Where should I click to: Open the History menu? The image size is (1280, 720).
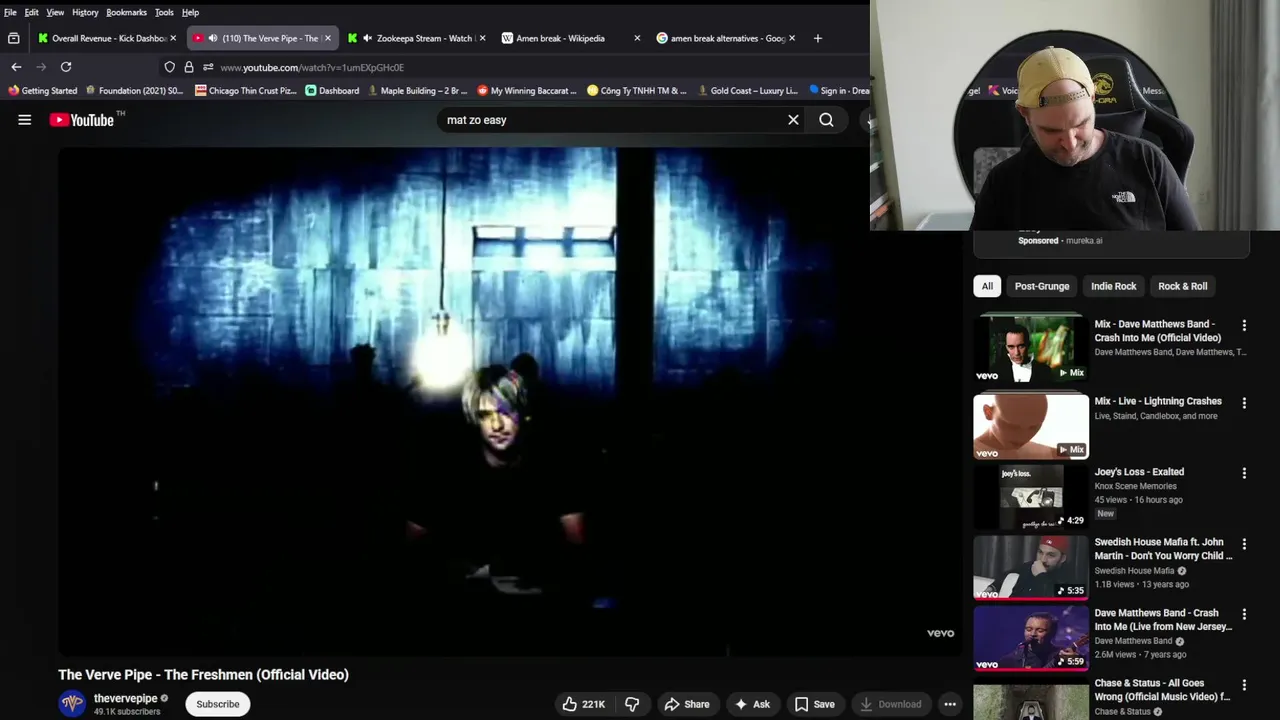coord(85,12)
